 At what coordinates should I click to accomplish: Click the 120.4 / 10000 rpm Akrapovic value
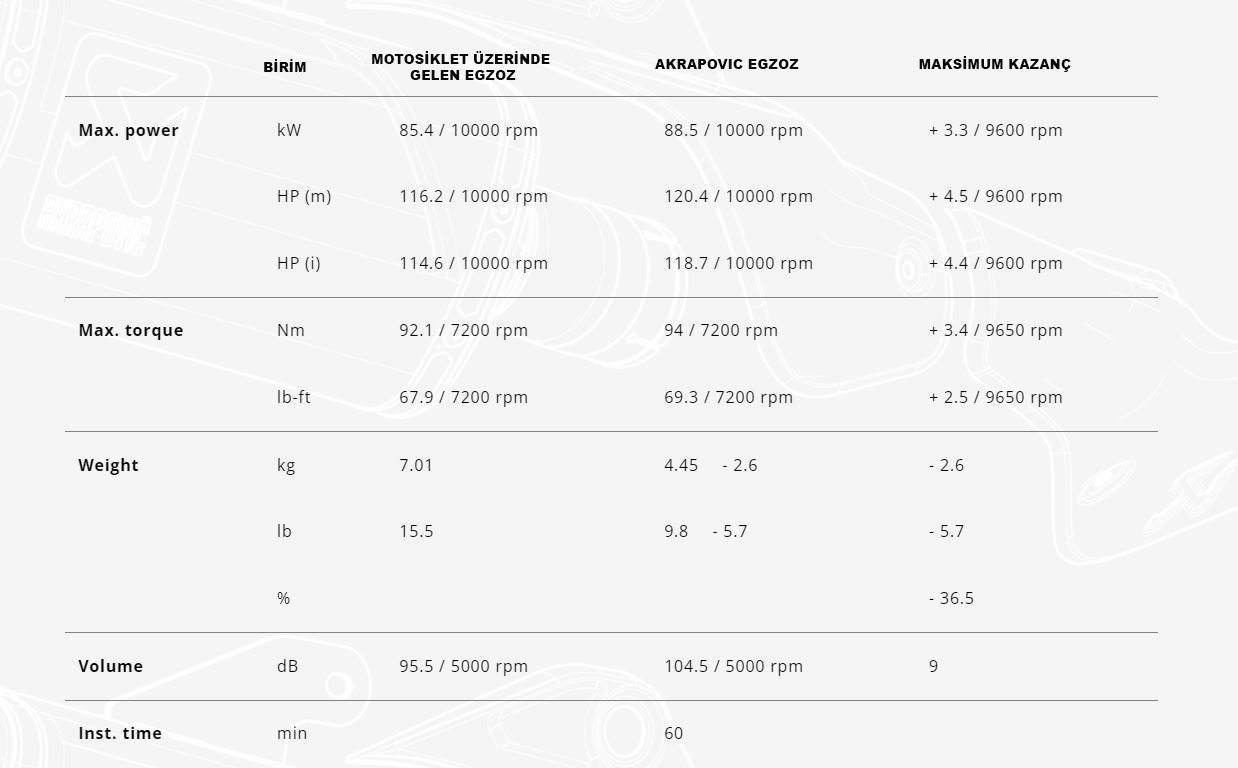click(x=738, y=196)
